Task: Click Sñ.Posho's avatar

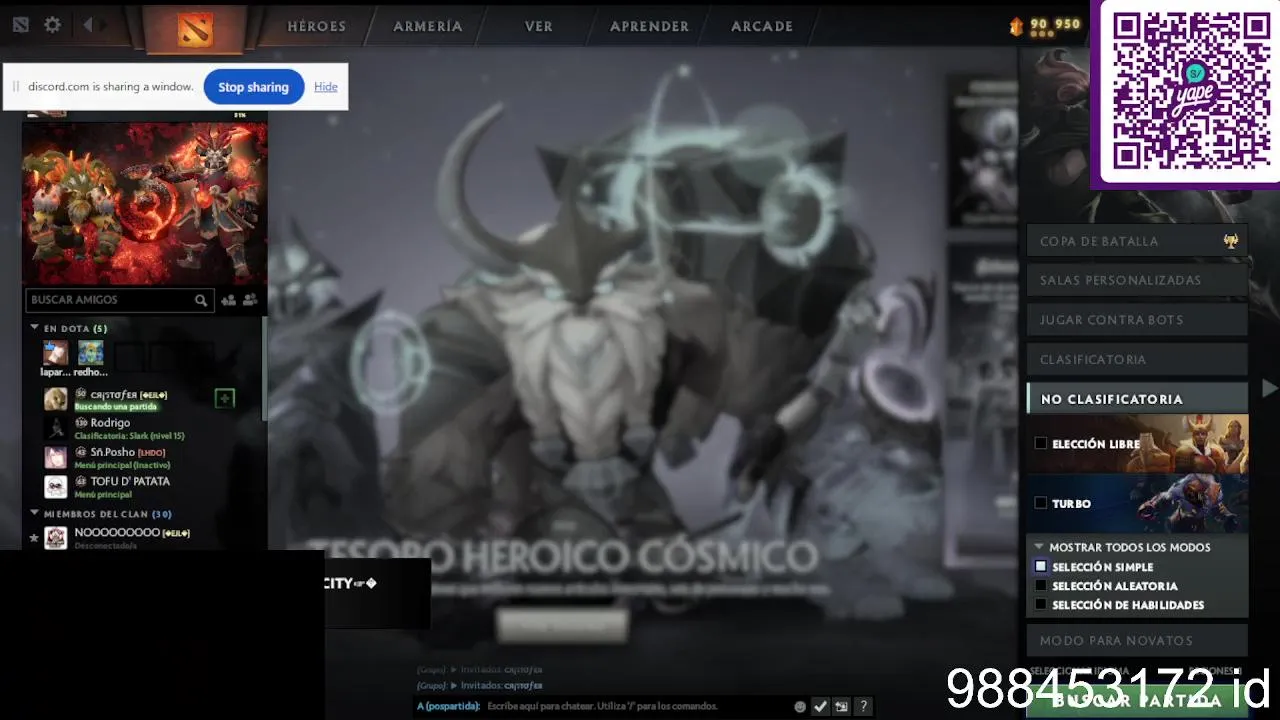Action: (56, 457)
